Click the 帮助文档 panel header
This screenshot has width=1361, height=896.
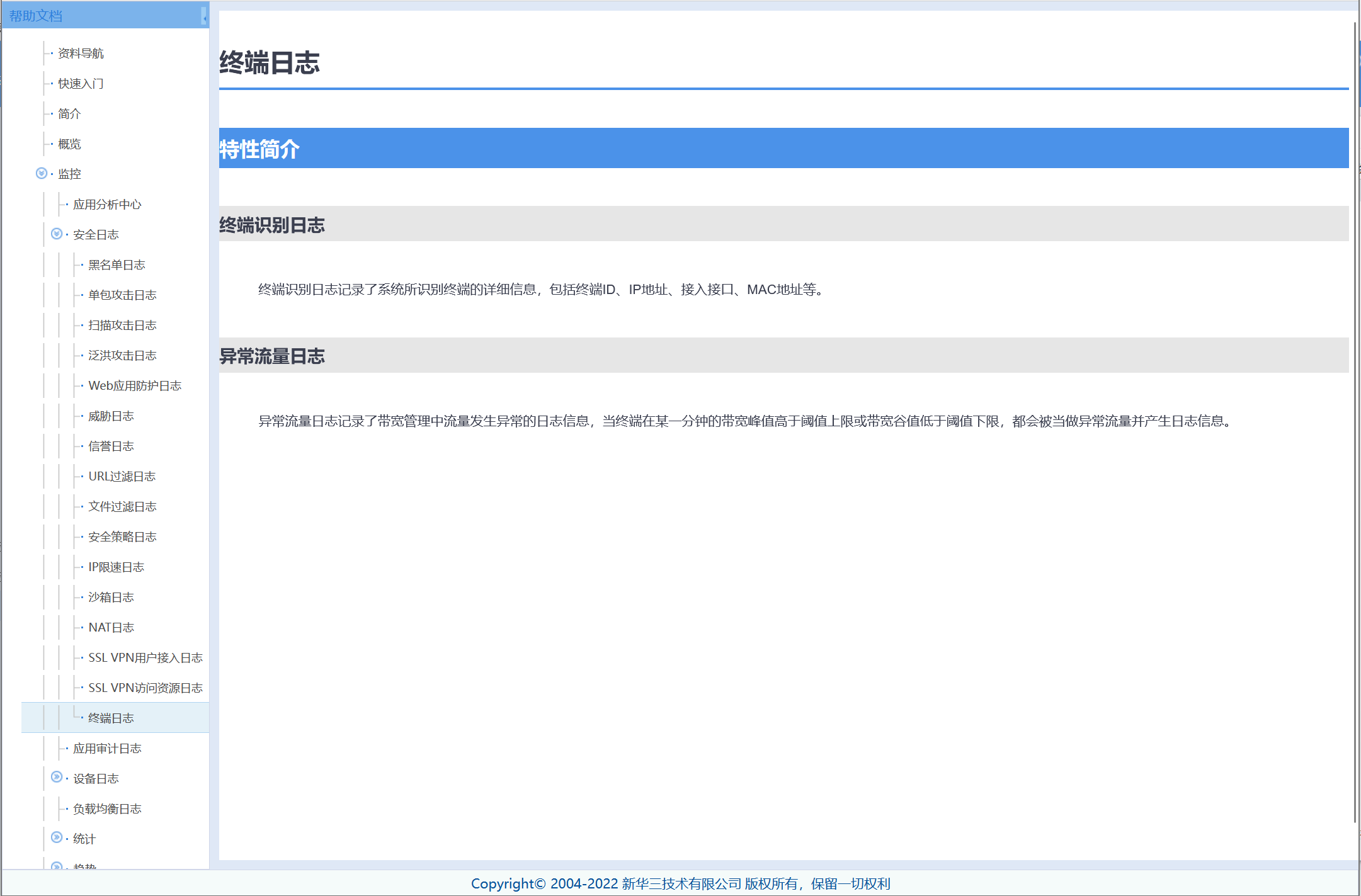click(x=94, y=16)
